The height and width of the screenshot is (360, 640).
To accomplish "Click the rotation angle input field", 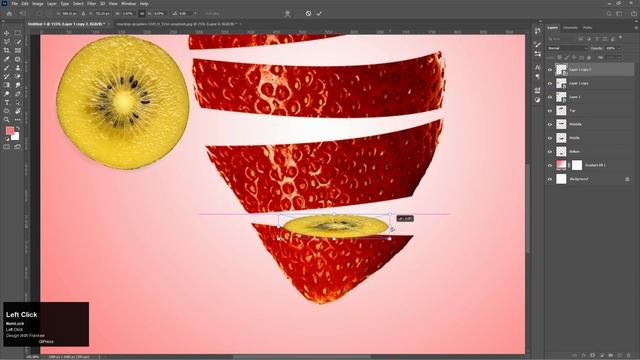I will 185,13.
